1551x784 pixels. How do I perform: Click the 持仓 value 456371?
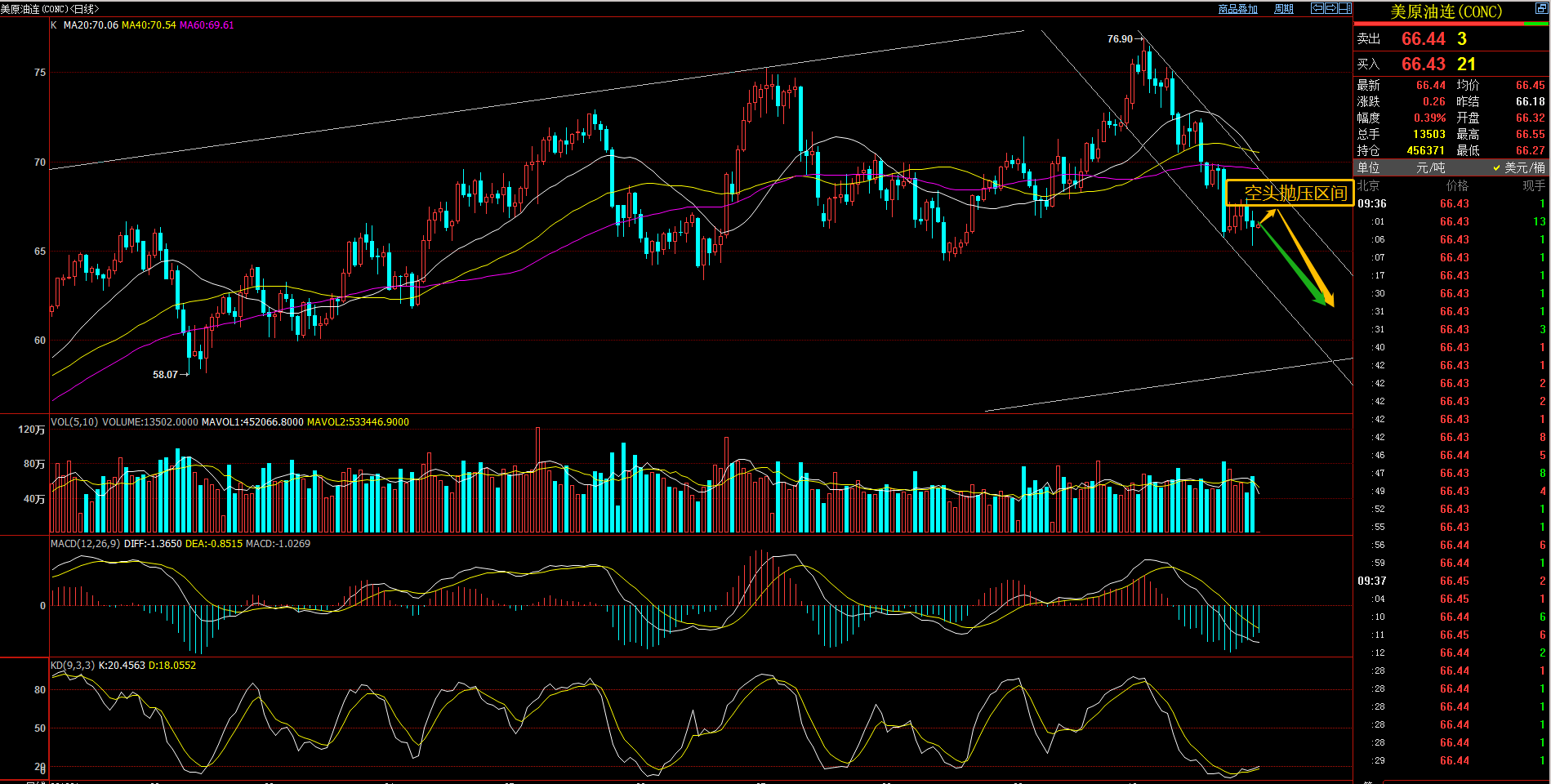1425,150
